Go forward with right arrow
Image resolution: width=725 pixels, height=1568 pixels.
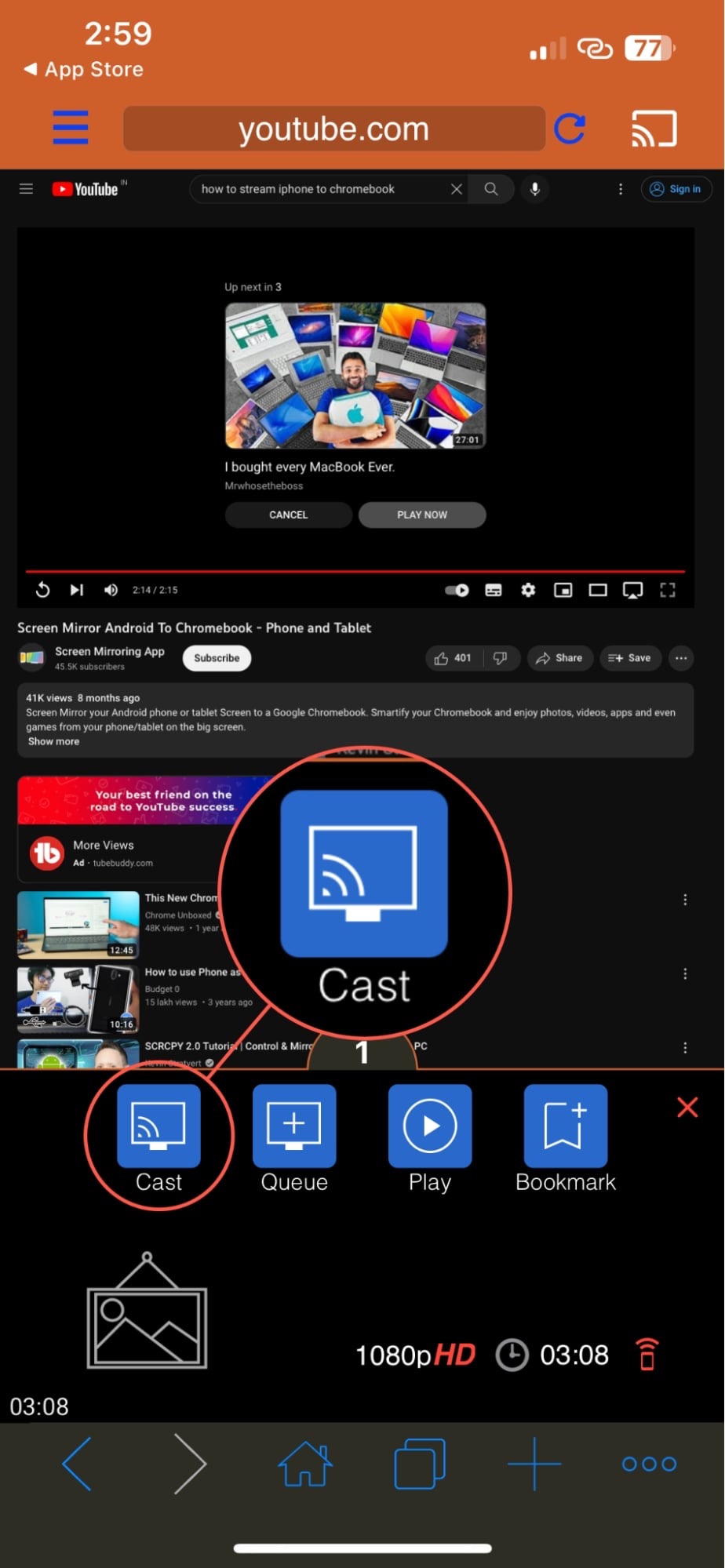tap(189, 1464)
